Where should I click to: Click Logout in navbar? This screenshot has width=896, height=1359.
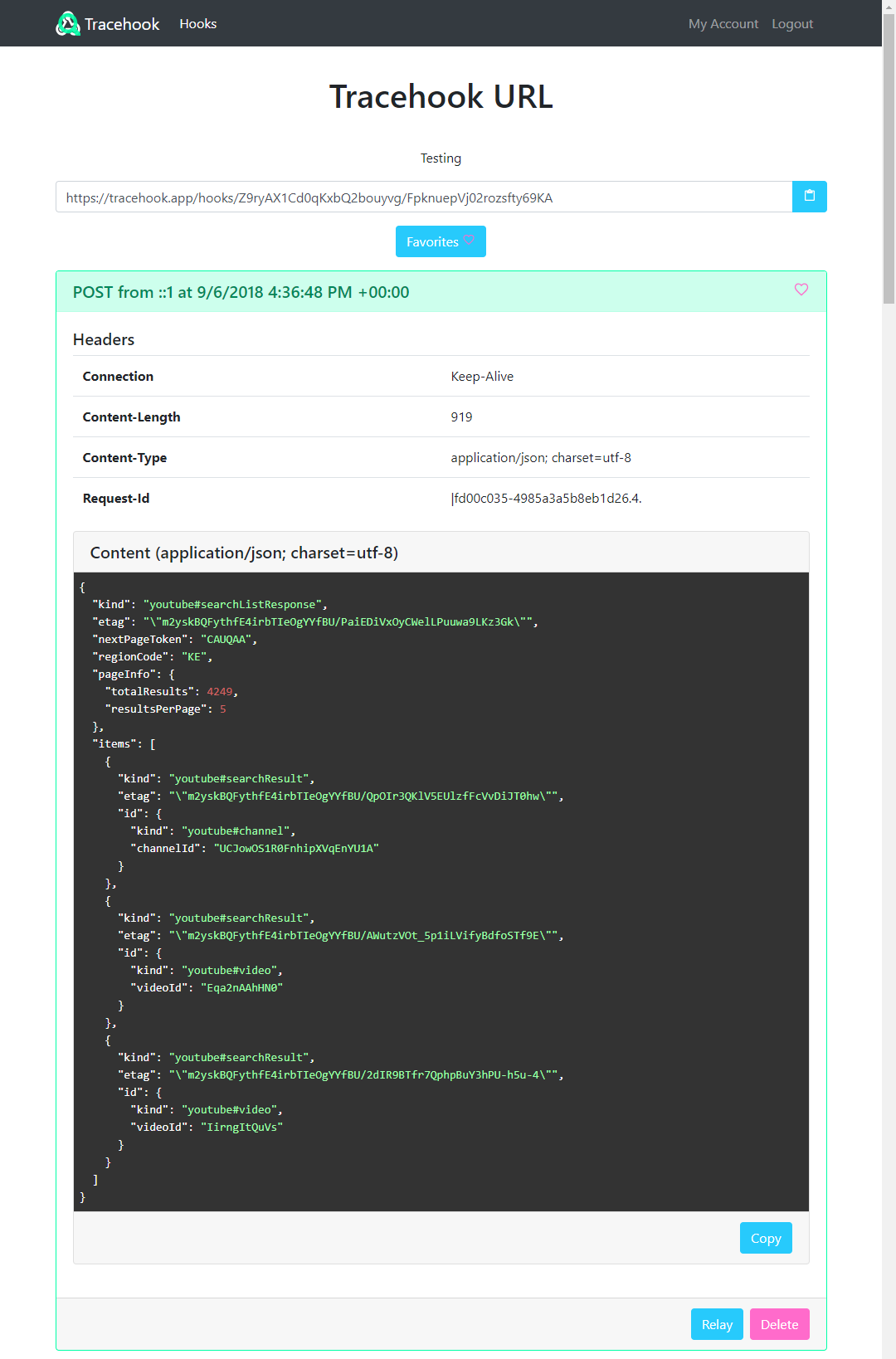792,24
